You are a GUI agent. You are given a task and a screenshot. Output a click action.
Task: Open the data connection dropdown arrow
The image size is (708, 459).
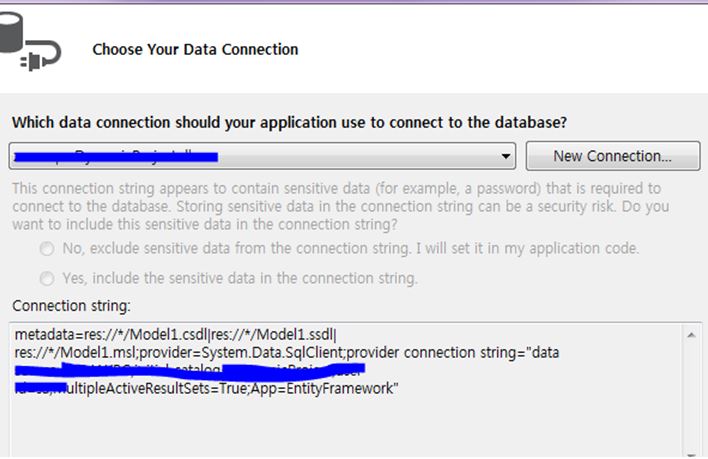pyautogui.click(x=506, y=156)
